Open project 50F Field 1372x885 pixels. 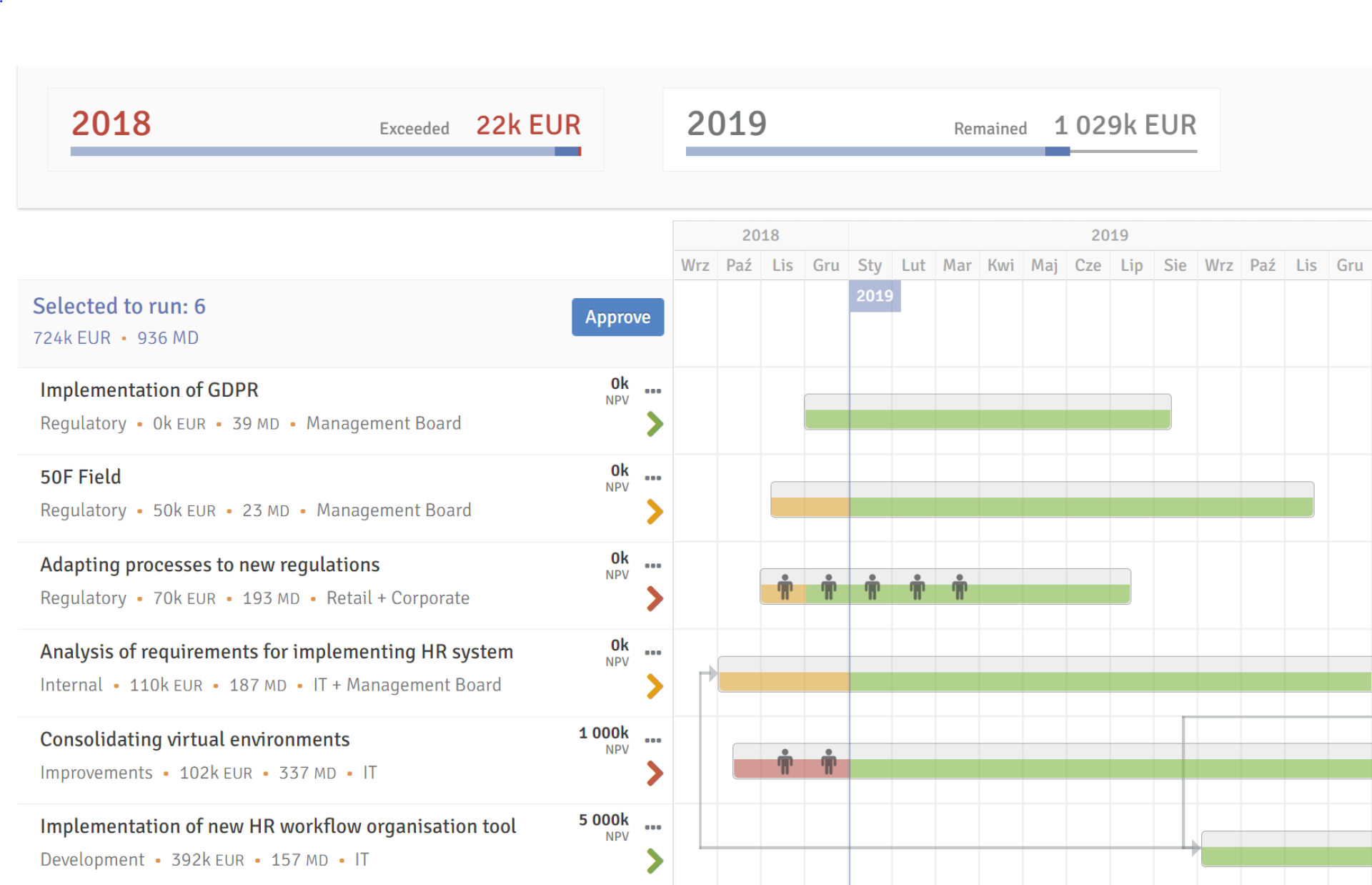tap(81, 477)
